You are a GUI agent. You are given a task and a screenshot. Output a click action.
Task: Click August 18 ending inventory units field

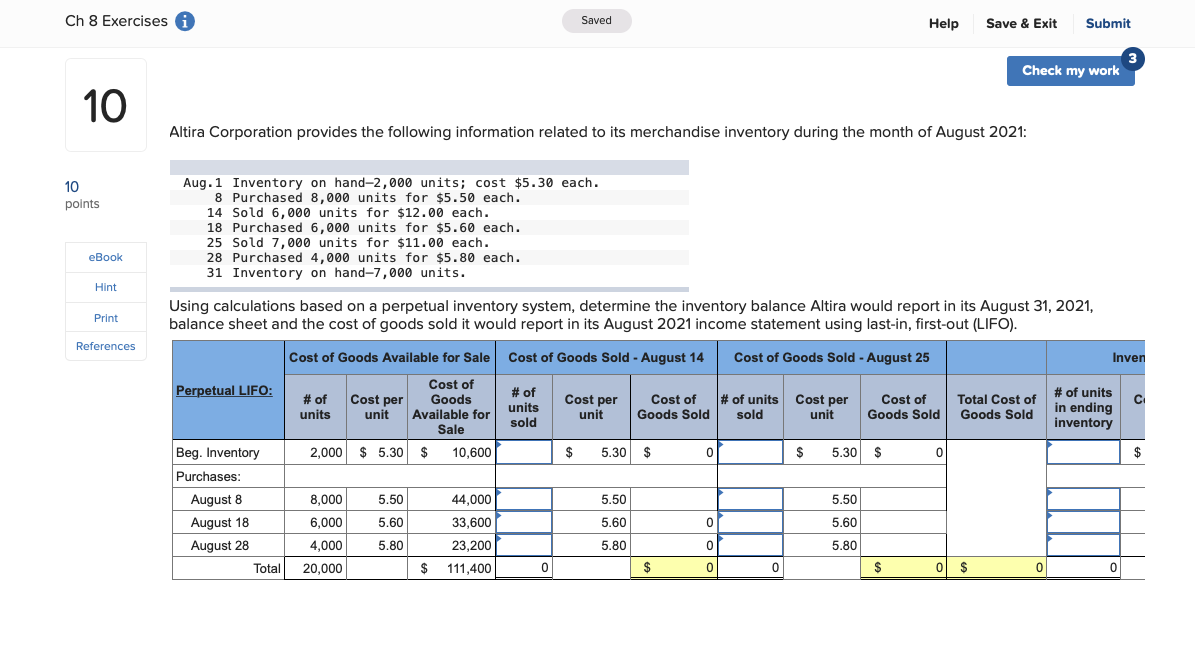click(1083, 522)
